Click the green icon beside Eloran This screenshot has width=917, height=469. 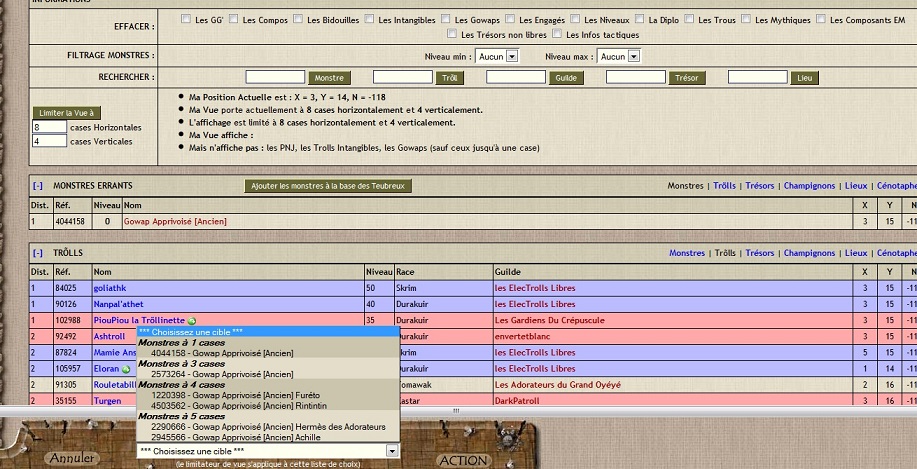point(126,369)
